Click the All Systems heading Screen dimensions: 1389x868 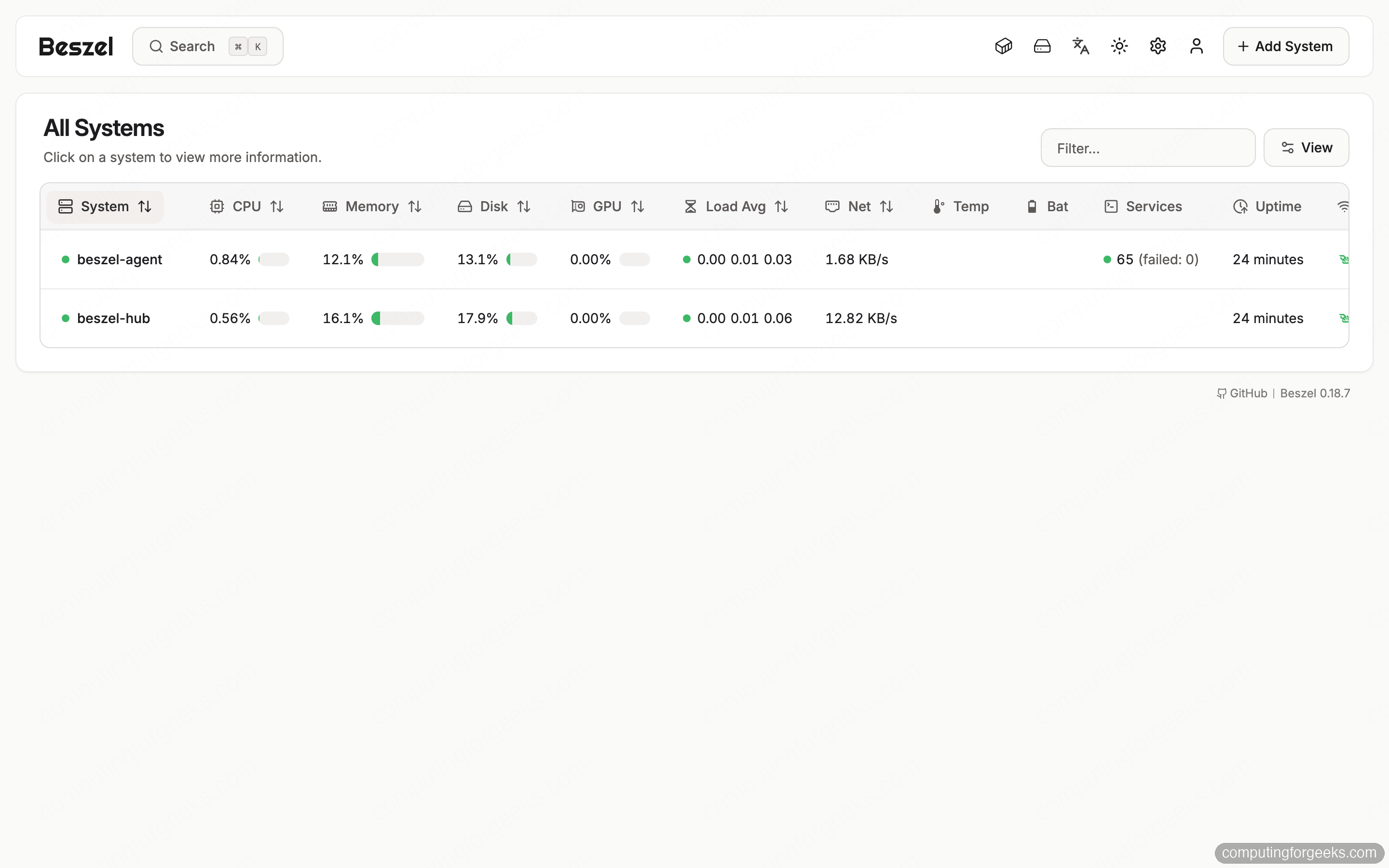104,128
